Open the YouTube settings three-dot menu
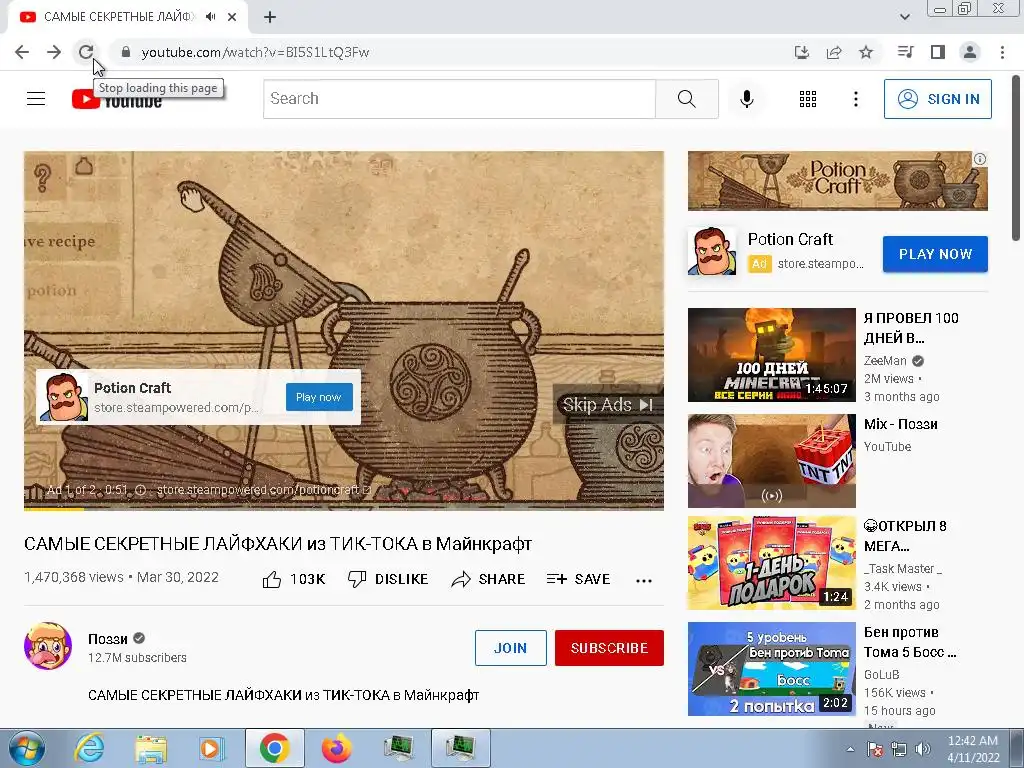Viewport: 1024px width, 768px height. pos(856,99)
